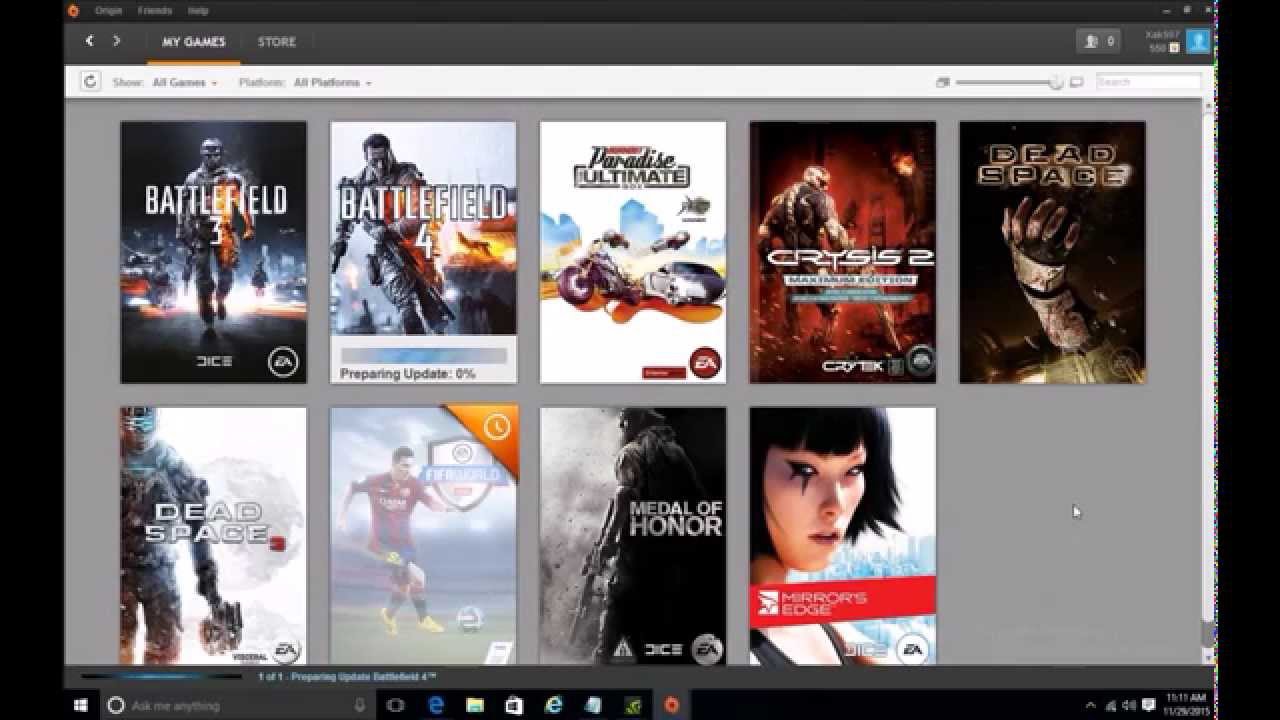Go forward with the right arrow
Viewport: 1280px width, 720px height.
click(116, 41)
